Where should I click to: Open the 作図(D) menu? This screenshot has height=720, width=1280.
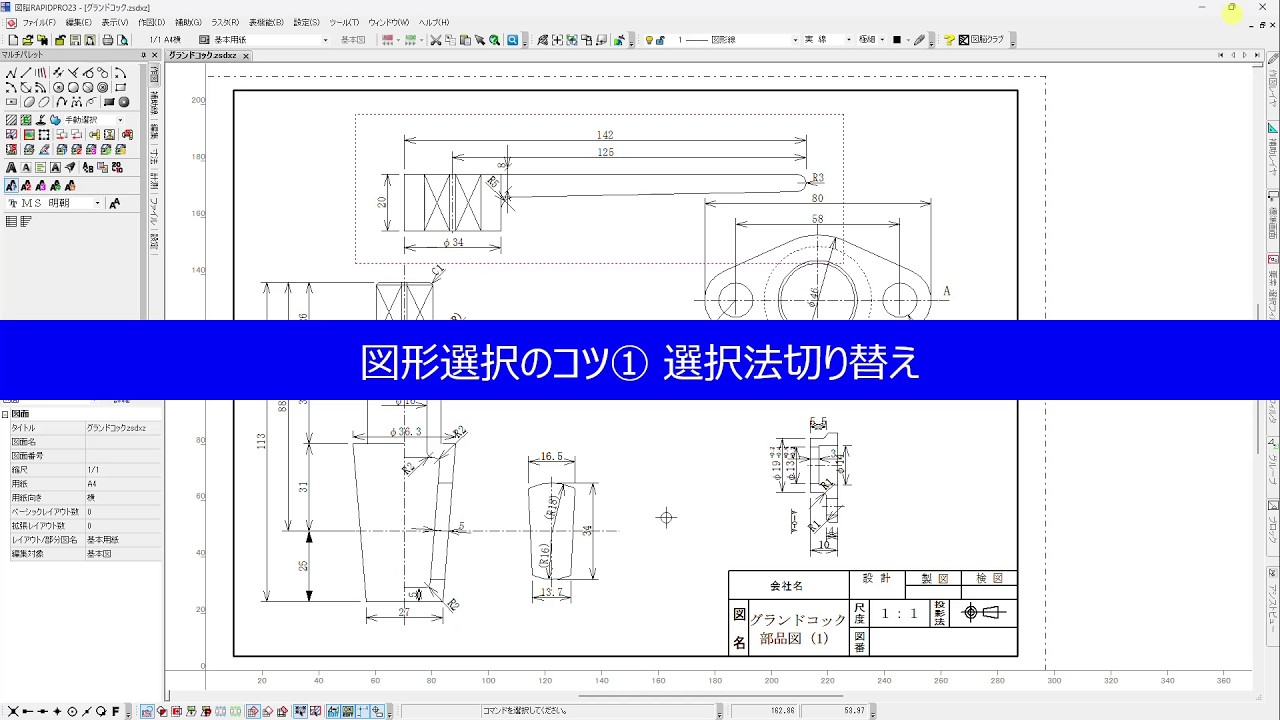coord(151,22)
